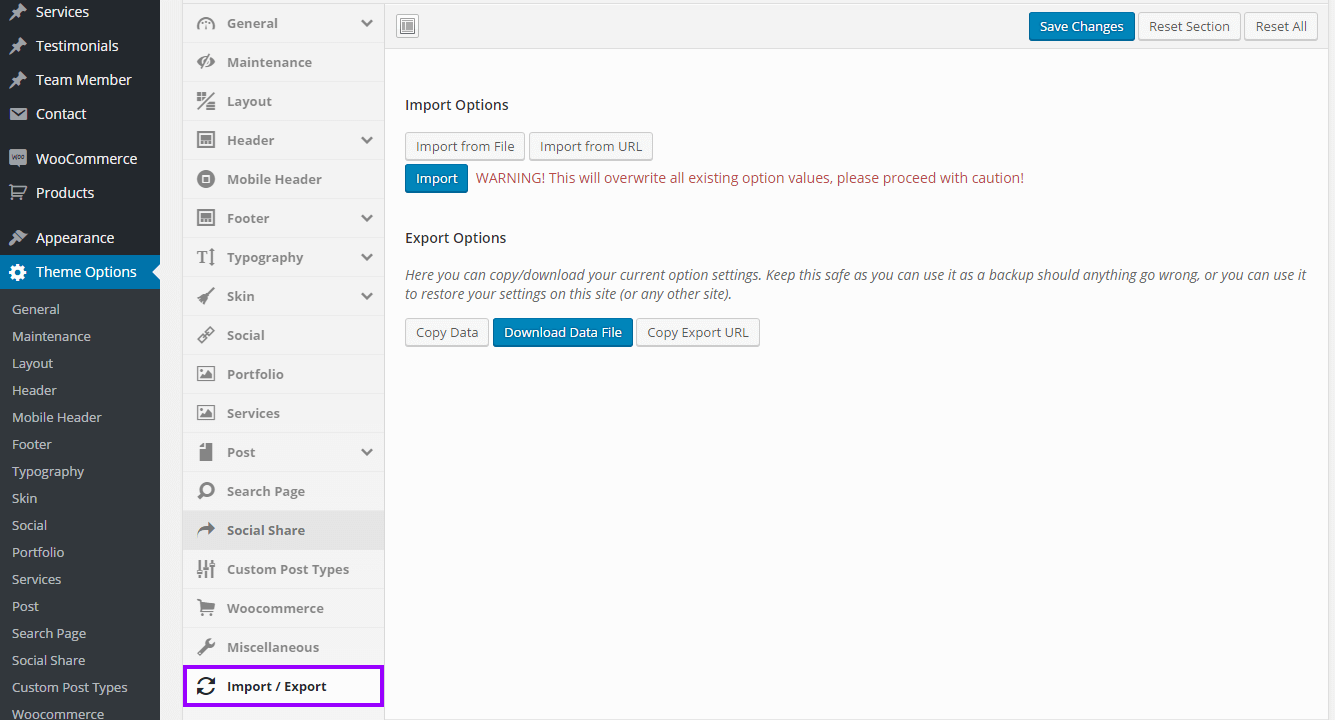Expand the Post section chevron
Screen dimensions: 1335x720
pos(367,452)
